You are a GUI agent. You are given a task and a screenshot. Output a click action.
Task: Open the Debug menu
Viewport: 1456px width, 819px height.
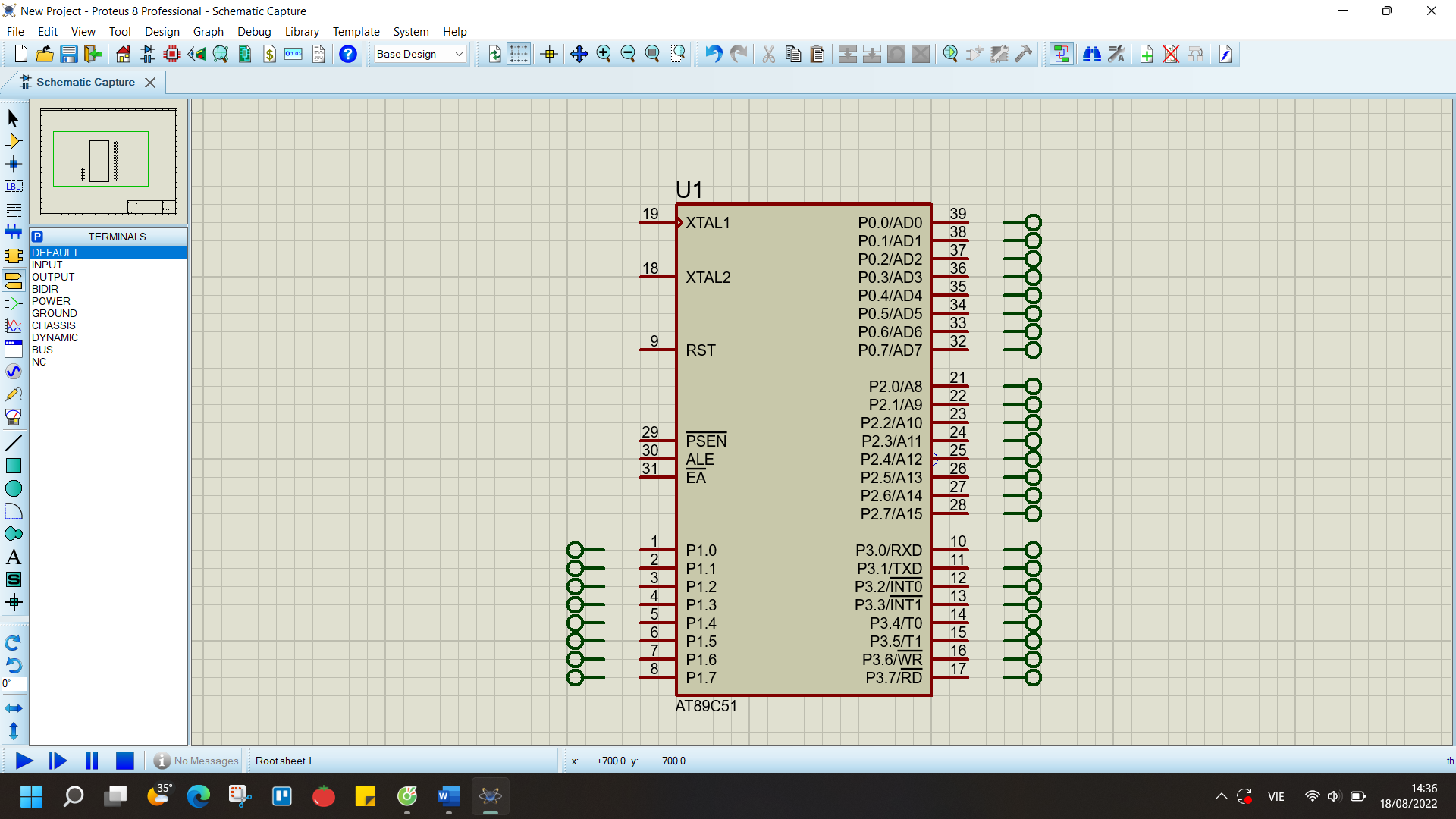(x=253, y=32)
